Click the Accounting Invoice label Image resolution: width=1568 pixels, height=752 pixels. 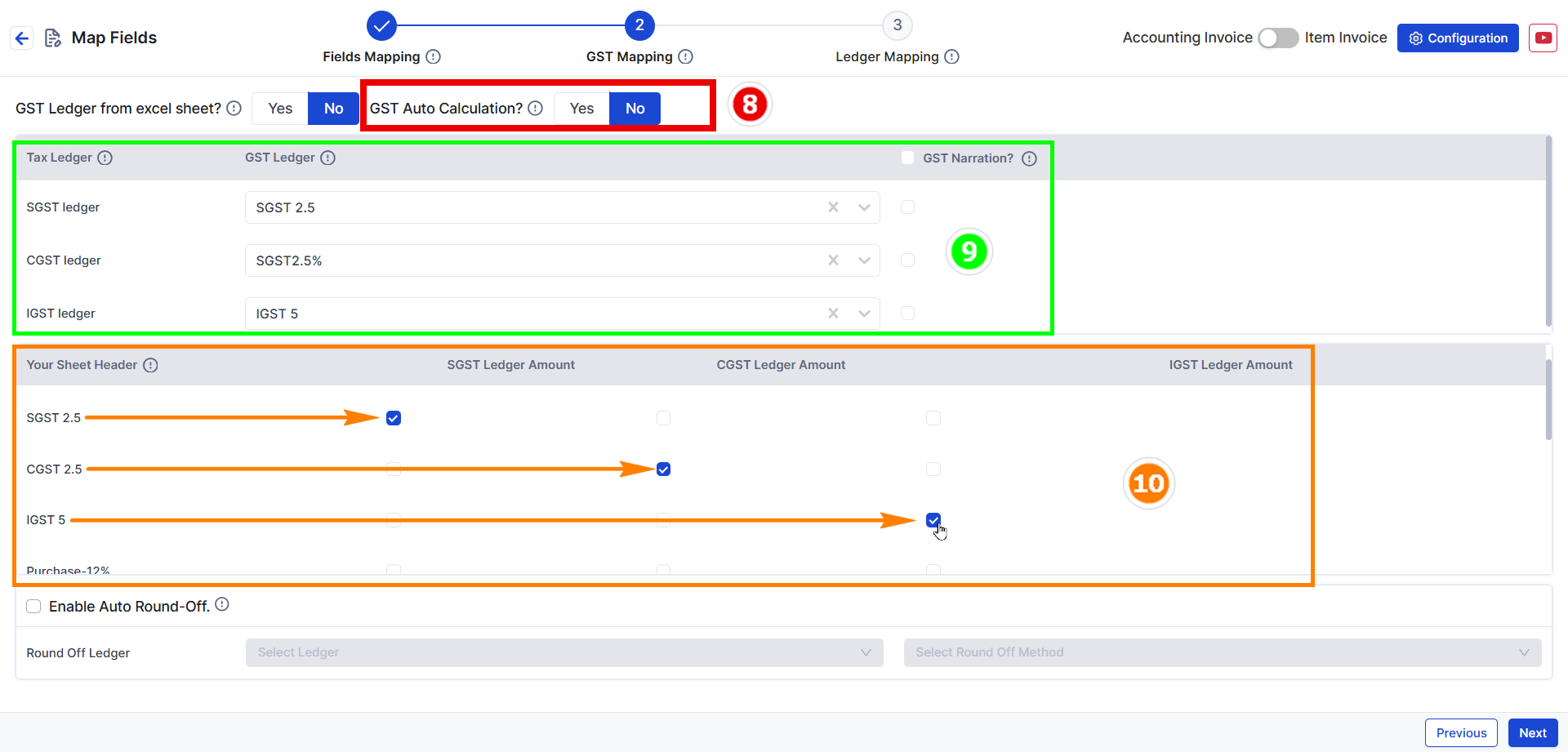pyautogui.click(x=1187, y=38)
